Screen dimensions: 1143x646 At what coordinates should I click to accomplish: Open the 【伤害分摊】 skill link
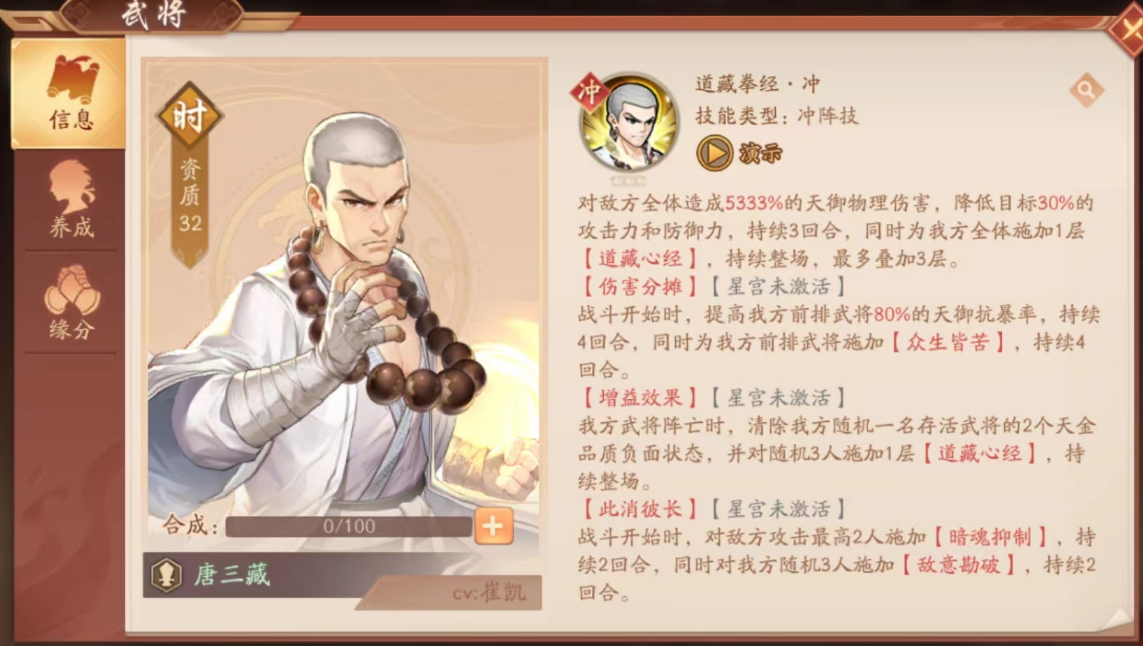pyautogui.click(x=639, y=287)
